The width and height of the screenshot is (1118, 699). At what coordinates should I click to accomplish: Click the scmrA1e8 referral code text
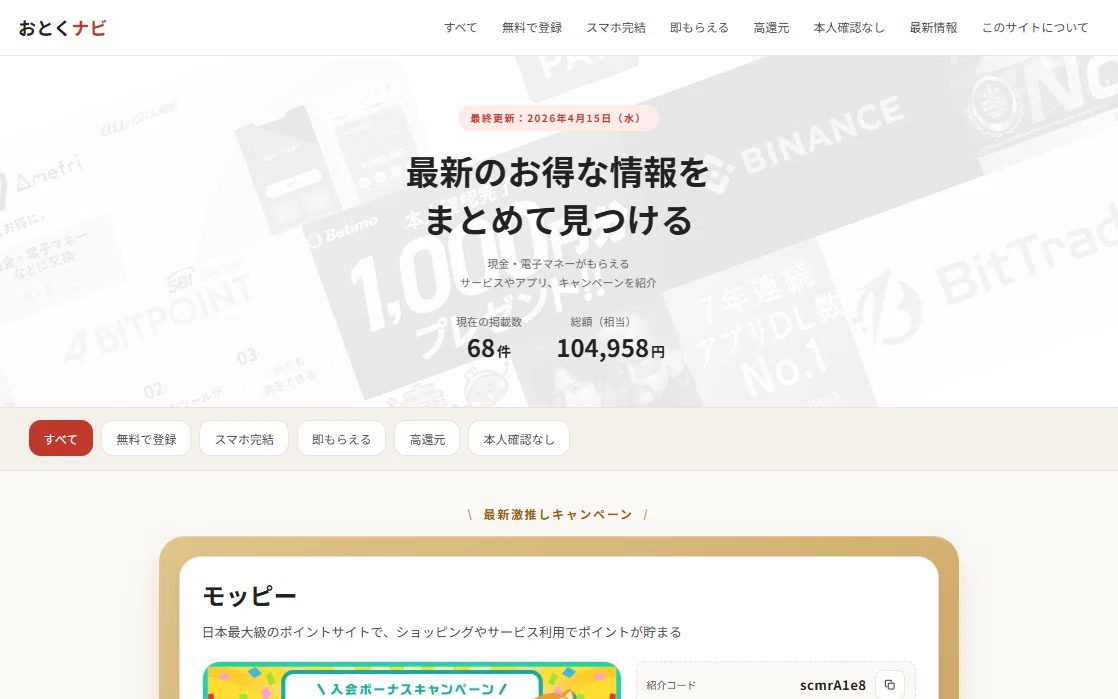(x=833, y=685)
